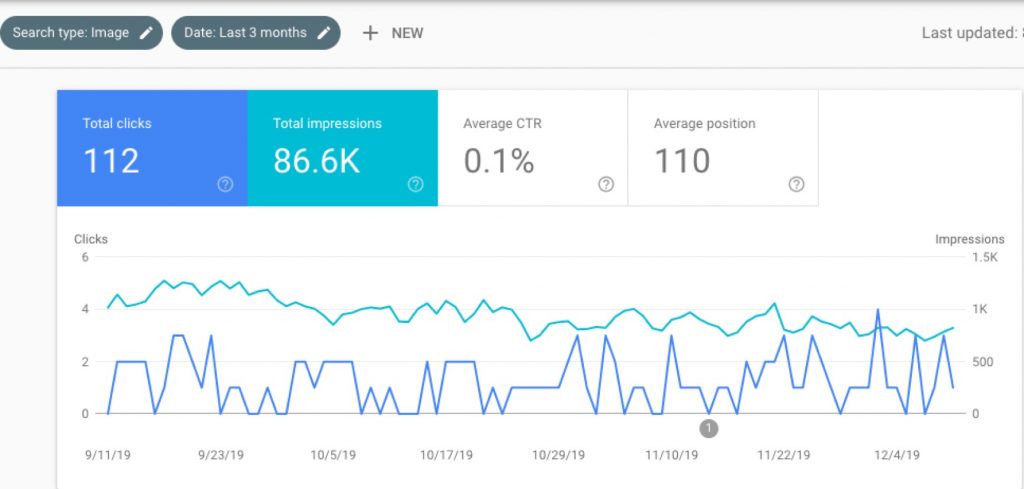
Task: Select the 10/17/19 date label
Action: (446, 455)
